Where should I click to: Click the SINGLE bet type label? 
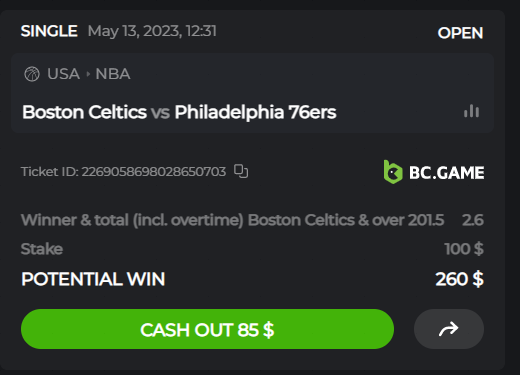tap(49, 31)
